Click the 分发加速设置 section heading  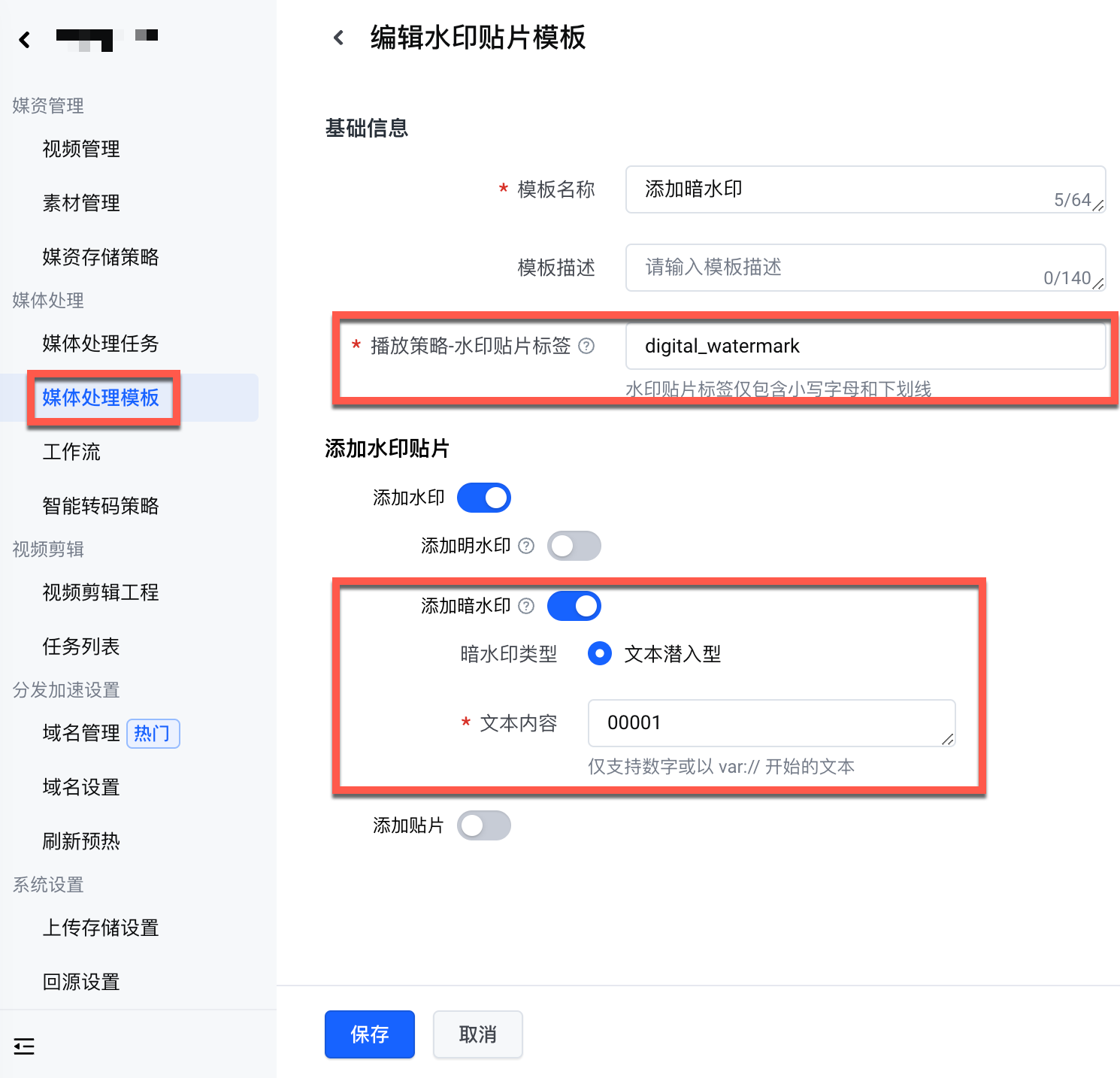coord(66,690)
